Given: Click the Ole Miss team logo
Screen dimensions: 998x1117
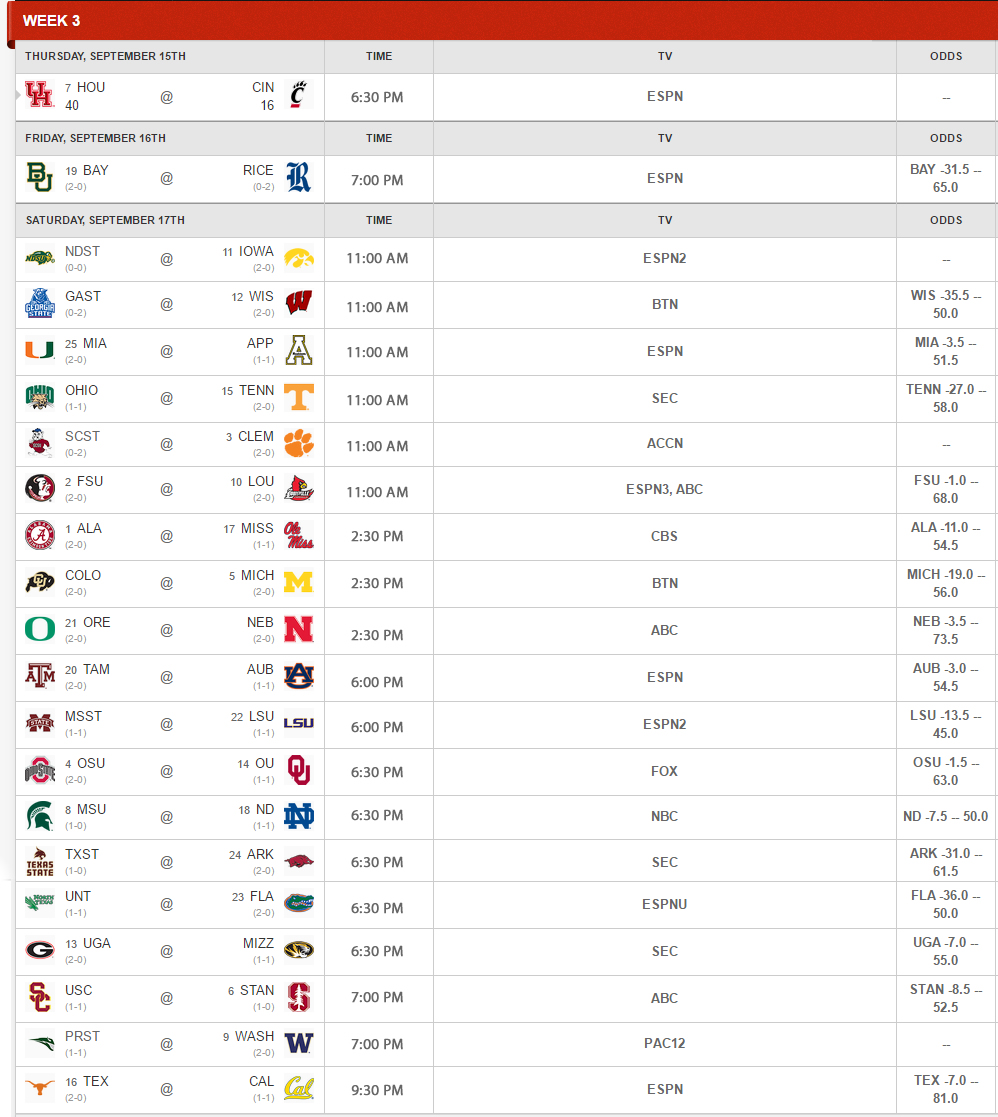Looking at the screenshot, I should pyautogui.click(x=298, y=535).
